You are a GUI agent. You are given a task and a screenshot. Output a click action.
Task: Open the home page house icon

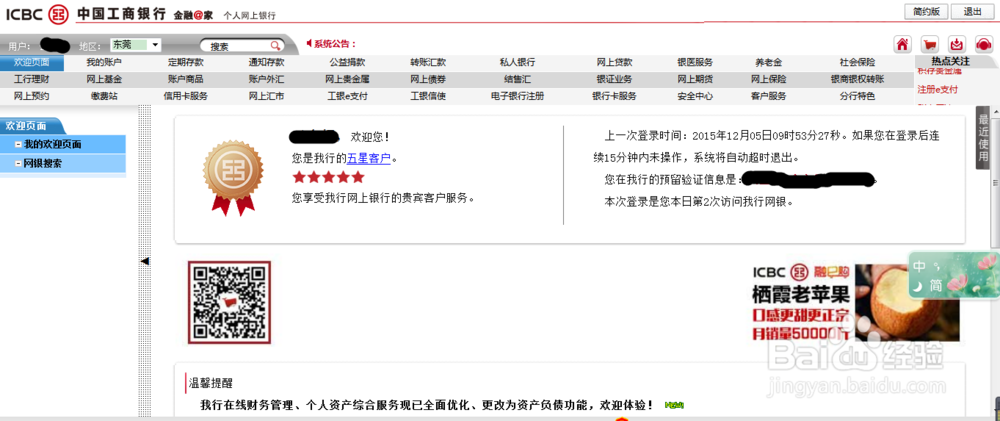(902, 45)
